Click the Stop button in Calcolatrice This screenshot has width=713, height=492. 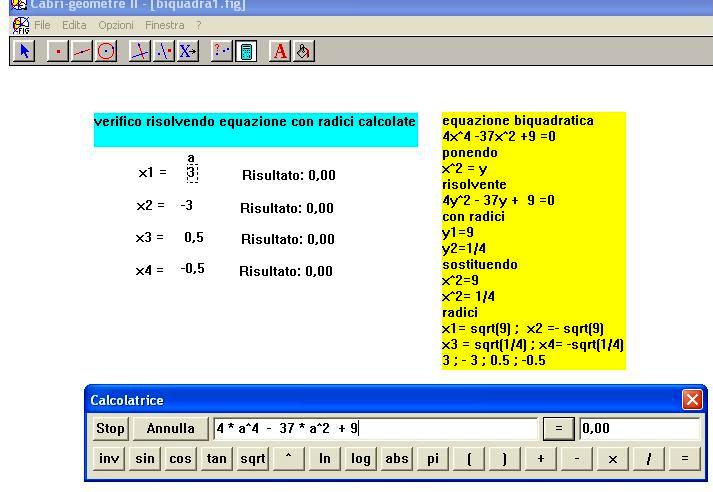[x=110, y=429]
